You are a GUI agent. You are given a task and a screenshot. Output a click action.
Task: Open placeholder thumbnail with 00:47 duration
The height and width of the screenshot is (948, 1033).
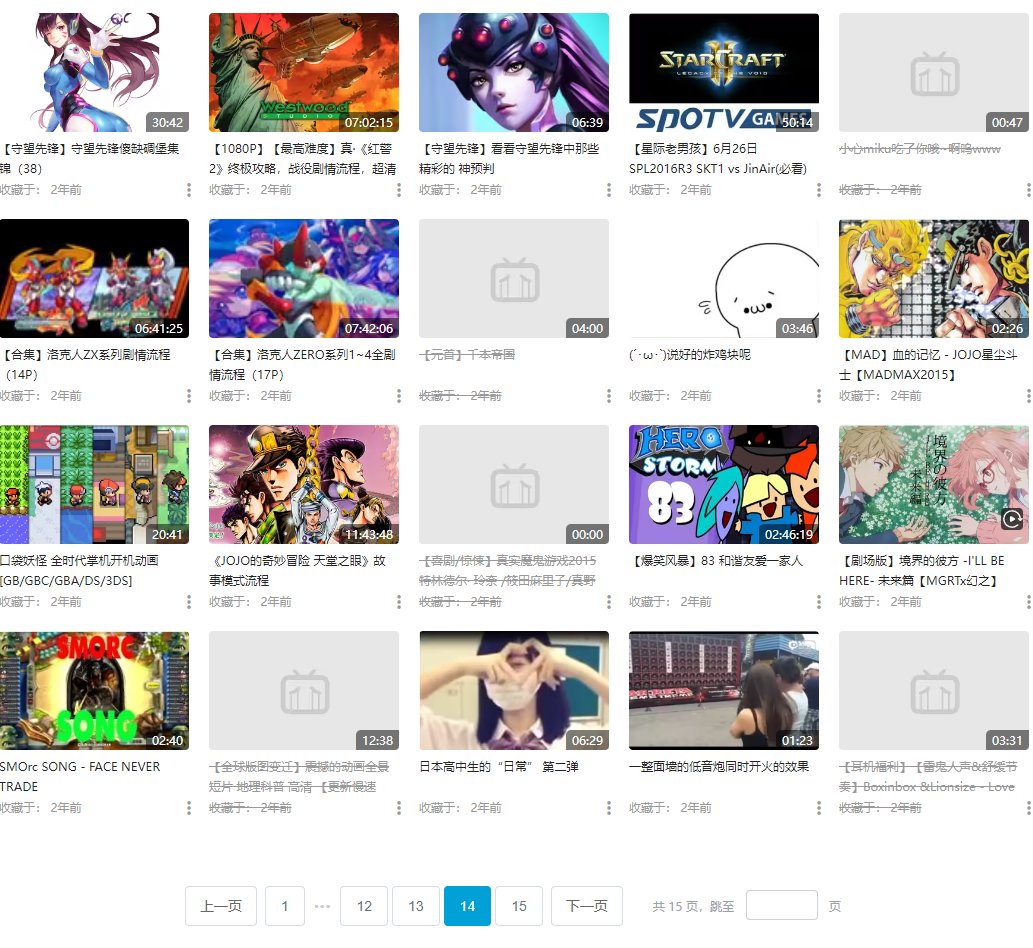coord(934,72)
